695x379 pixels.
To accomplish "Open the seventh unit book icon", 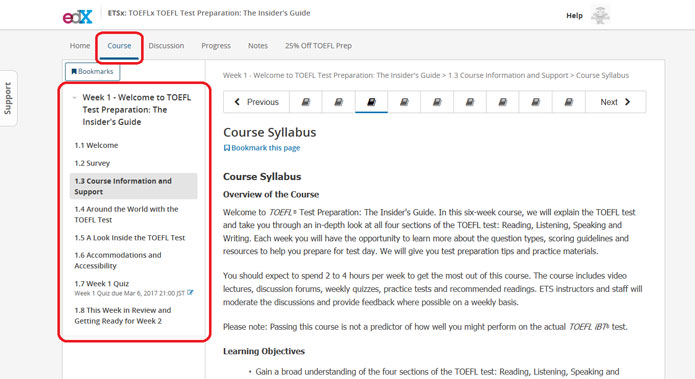I will pos(503,102).
